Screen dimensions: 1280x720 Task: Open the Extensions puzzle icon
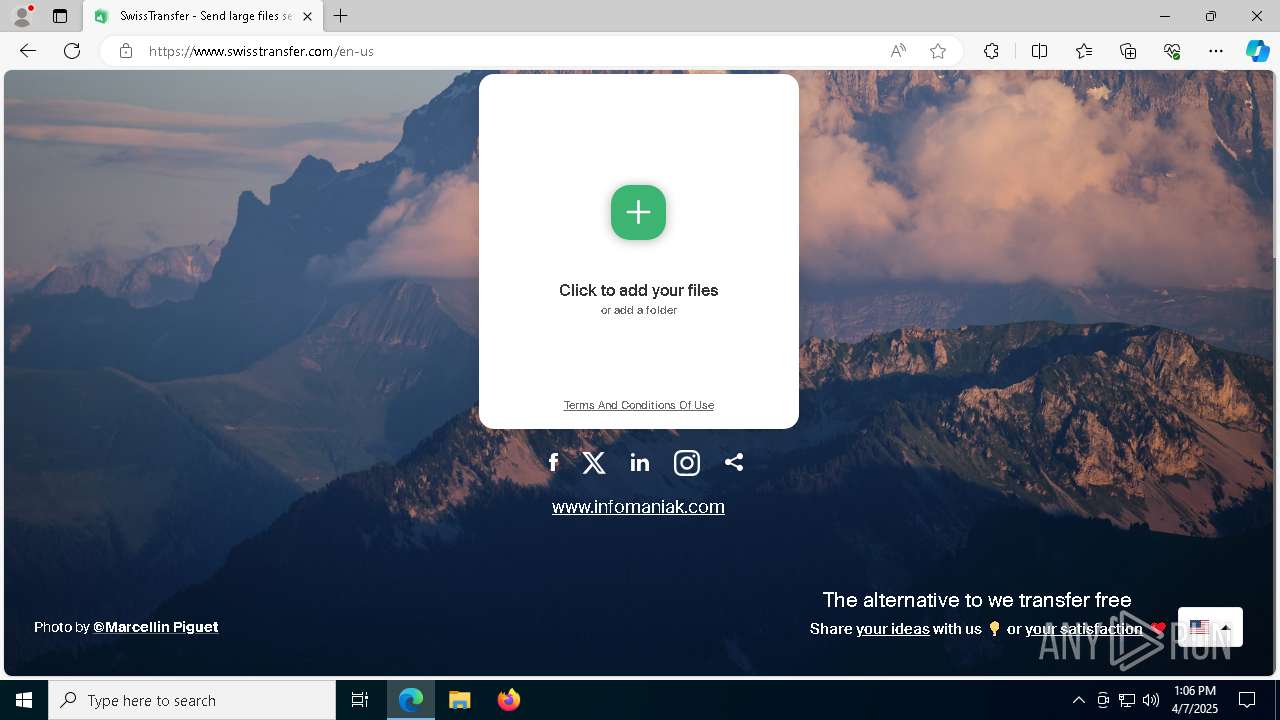point(991,51)
